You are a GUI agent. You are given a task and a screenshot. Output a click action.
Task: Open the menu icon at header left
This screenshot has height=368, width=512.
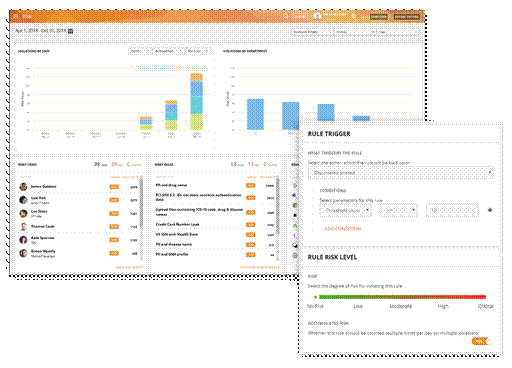pyautogui.click(x=15, y=16)
